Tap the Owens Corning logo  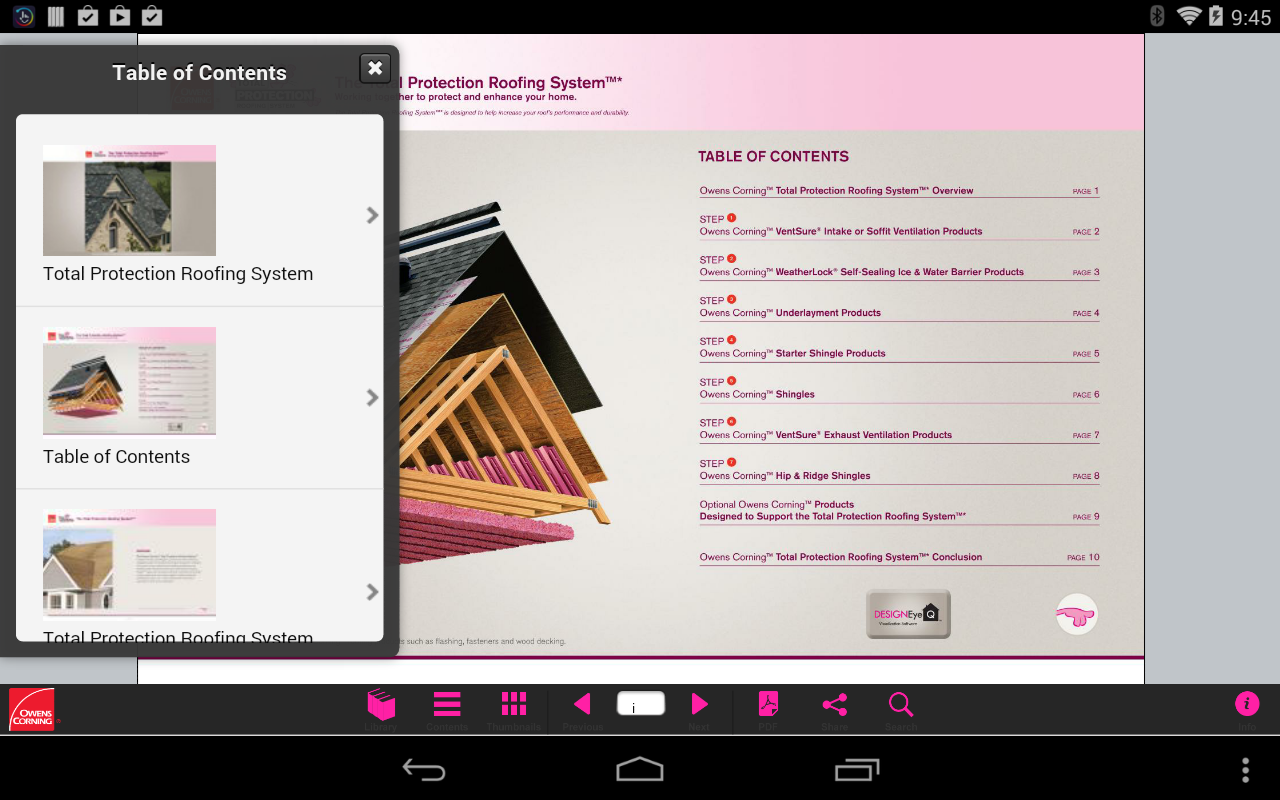[x=32, y=709]
